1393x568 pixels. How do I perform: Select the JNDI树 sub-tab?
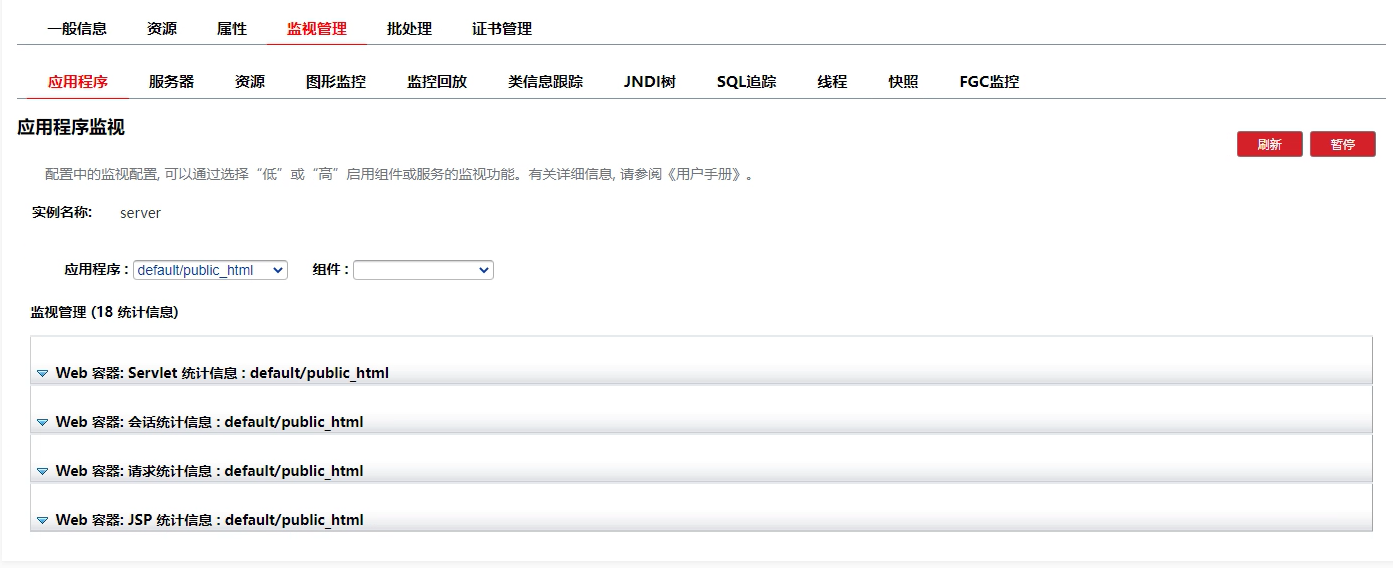pyautogui.click(x=650, y=82)
